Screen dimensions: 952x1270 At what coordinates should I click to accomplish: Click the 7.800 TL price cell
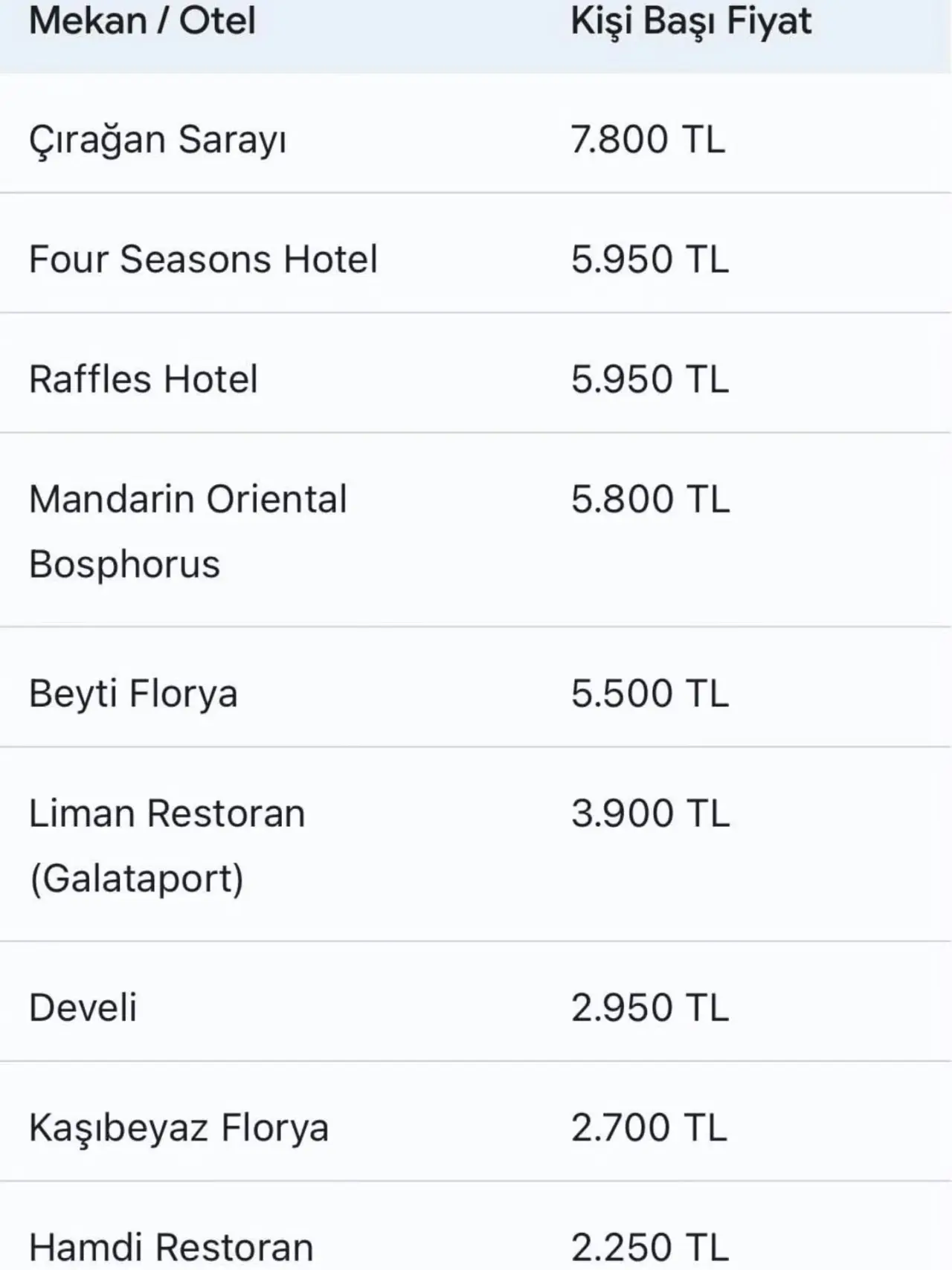point(648,140)
